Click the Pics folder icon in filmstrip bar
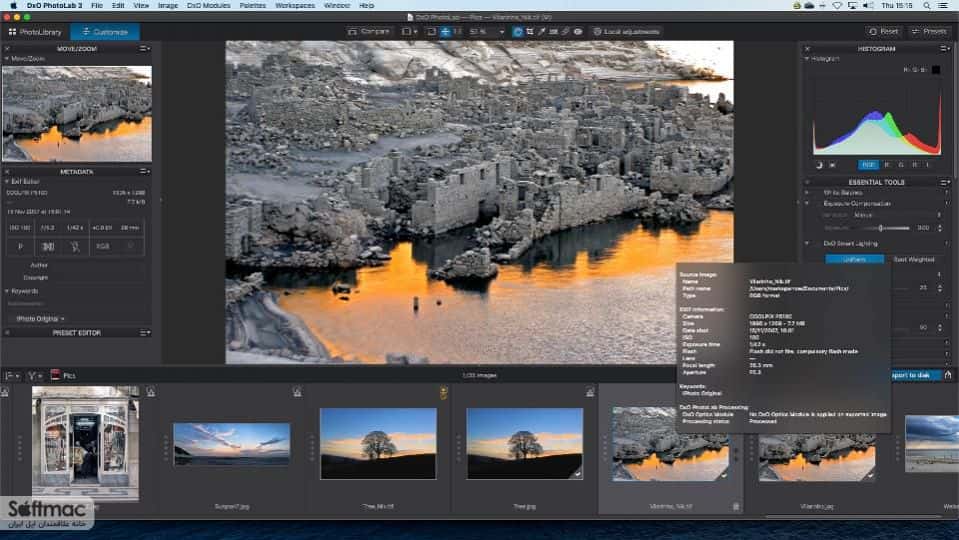The width and height of the screenshot is (959, 540). (x=55, y=375)
